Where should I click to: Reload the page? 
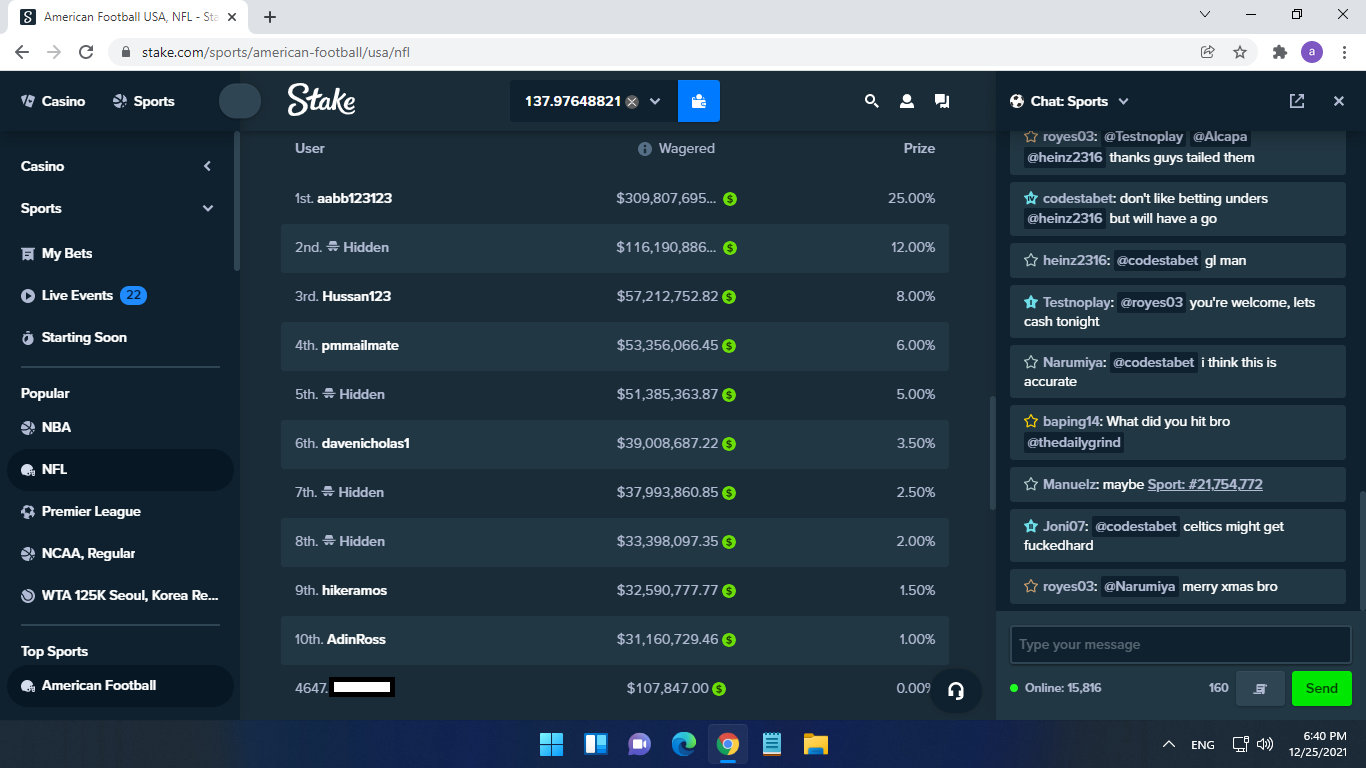(86, 52)
